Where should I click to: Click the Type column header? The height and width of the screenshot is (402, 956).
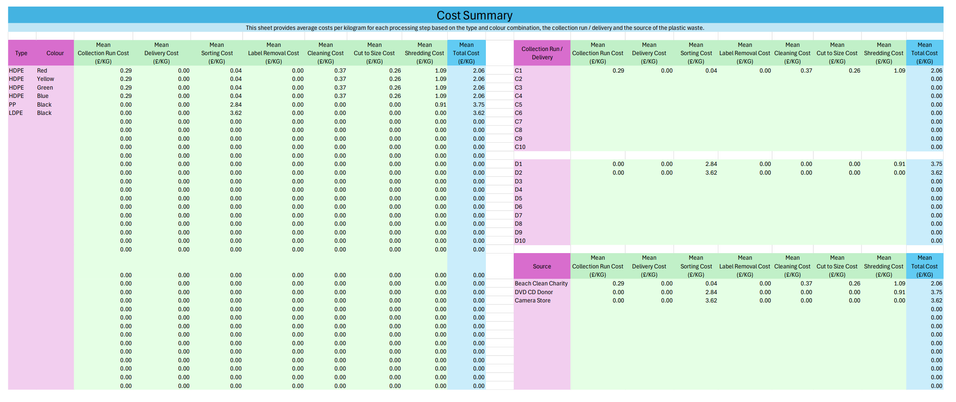(21, 53)
